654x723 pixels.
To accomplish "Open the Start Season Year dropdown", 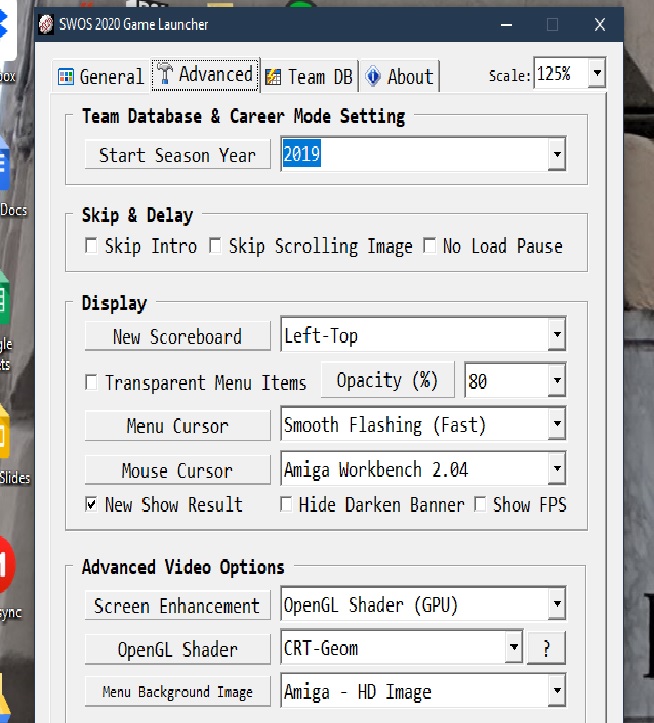I will coord(556,155).
